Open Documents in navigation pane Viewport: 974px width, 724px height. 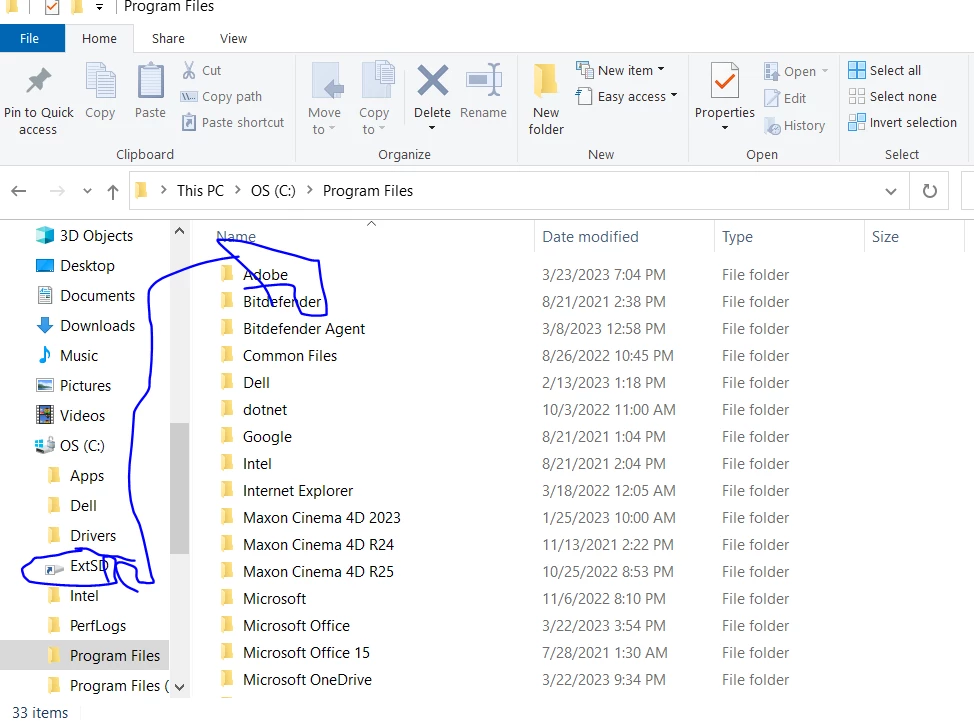tap(86, 296)
